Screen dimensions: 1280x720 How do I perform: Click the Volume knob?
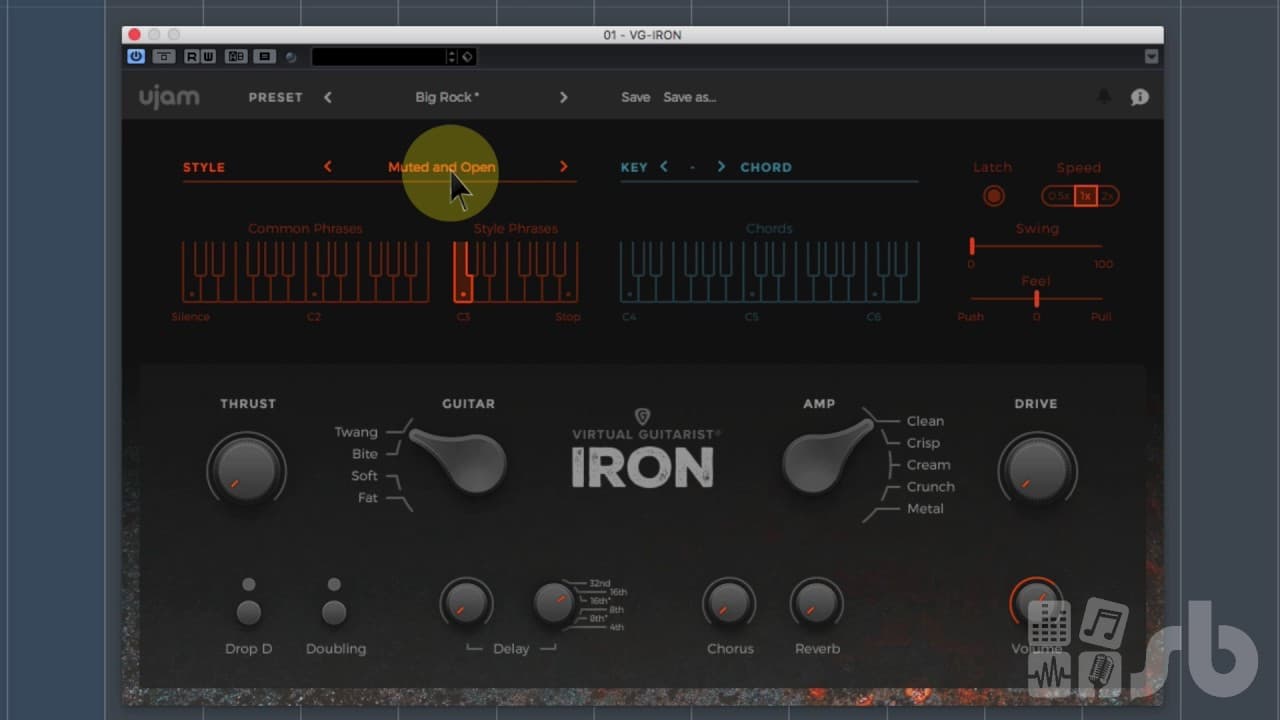[x=1036, y=603]
